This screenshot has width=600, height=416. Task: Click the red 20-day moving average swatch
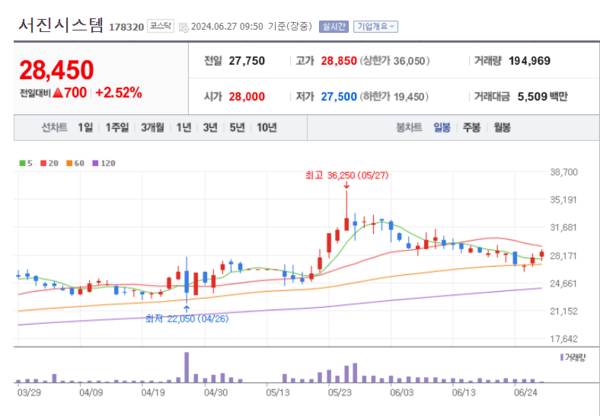tap(43, 163)
